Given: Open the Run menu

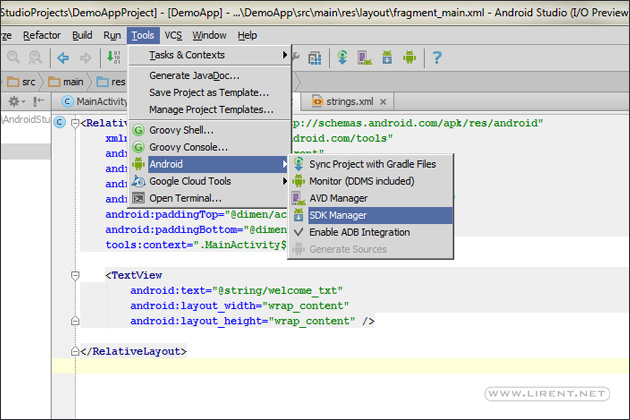Looking at the screenshot, I should click(x=112, y=36).
